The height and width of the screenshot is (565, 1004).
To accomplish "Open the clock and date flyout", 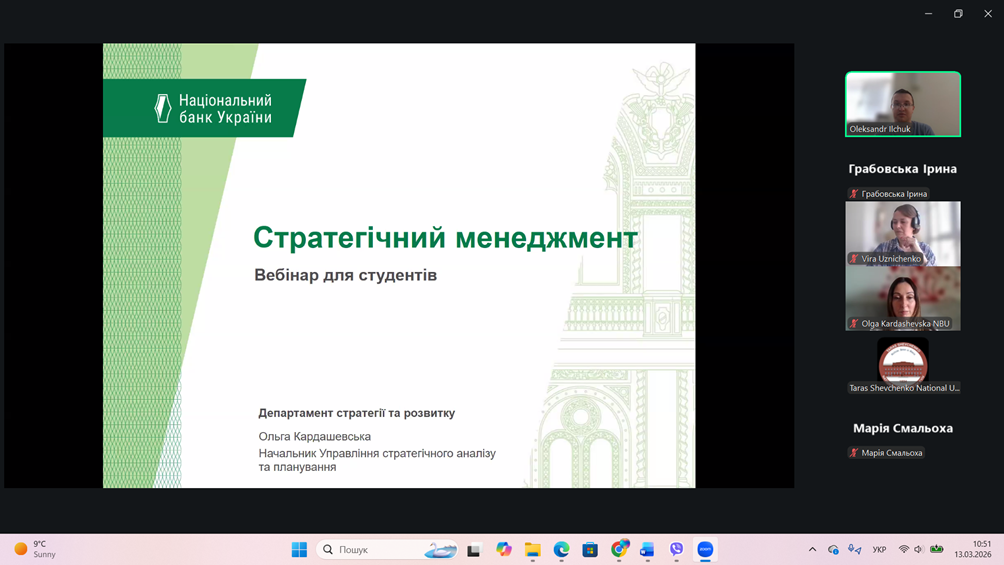I will coord(972,549).
